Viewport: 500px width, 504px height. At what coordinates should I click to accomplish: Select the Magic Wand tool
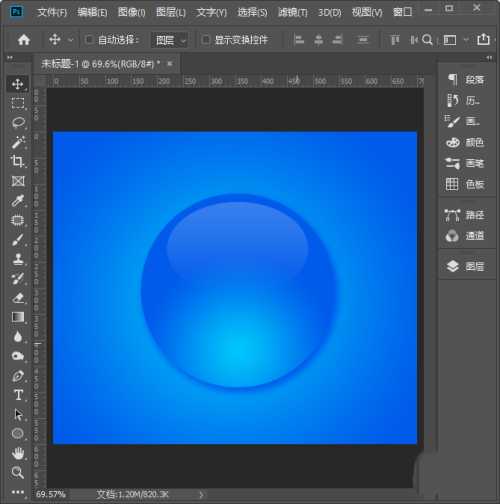(x=18, y=142)
